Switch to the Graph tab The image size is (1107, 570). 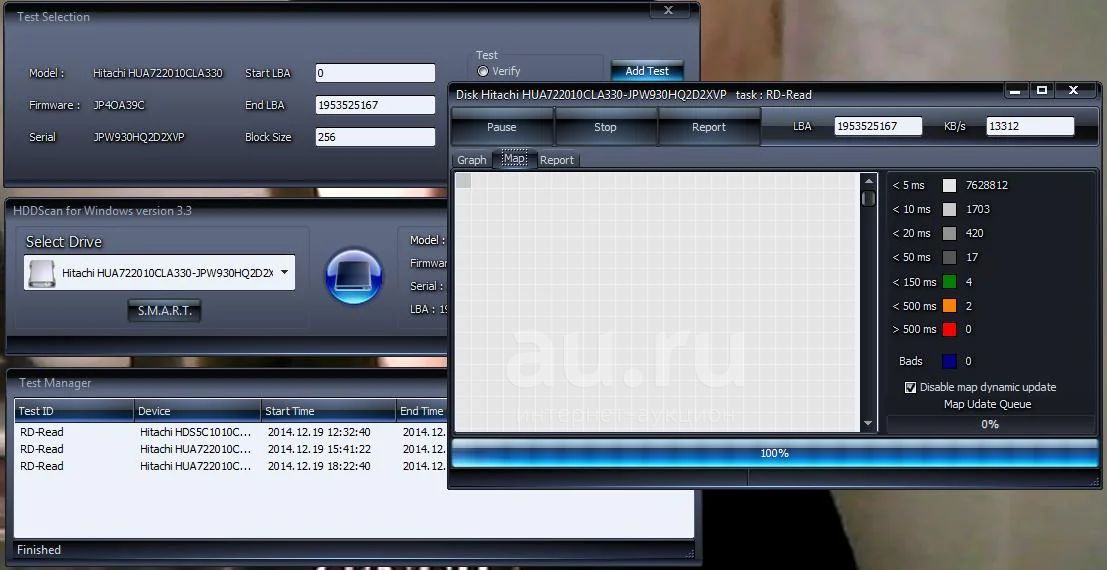pyautogui.click(x=472, y=160)
